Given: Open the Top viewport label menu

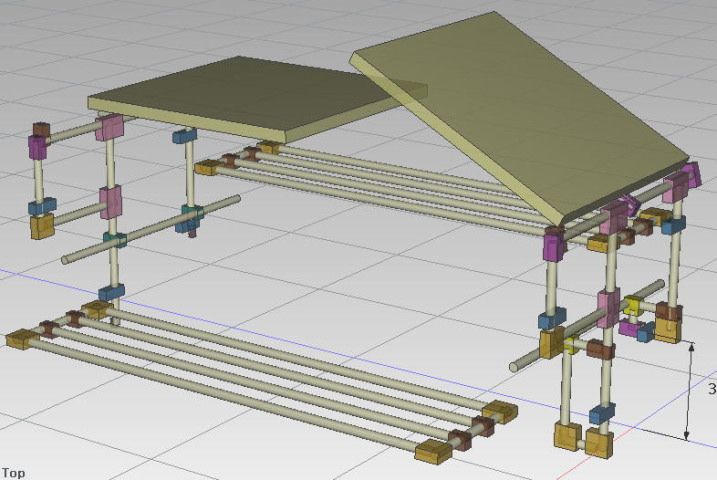Looking at the screenshot, I should [13, 472].
